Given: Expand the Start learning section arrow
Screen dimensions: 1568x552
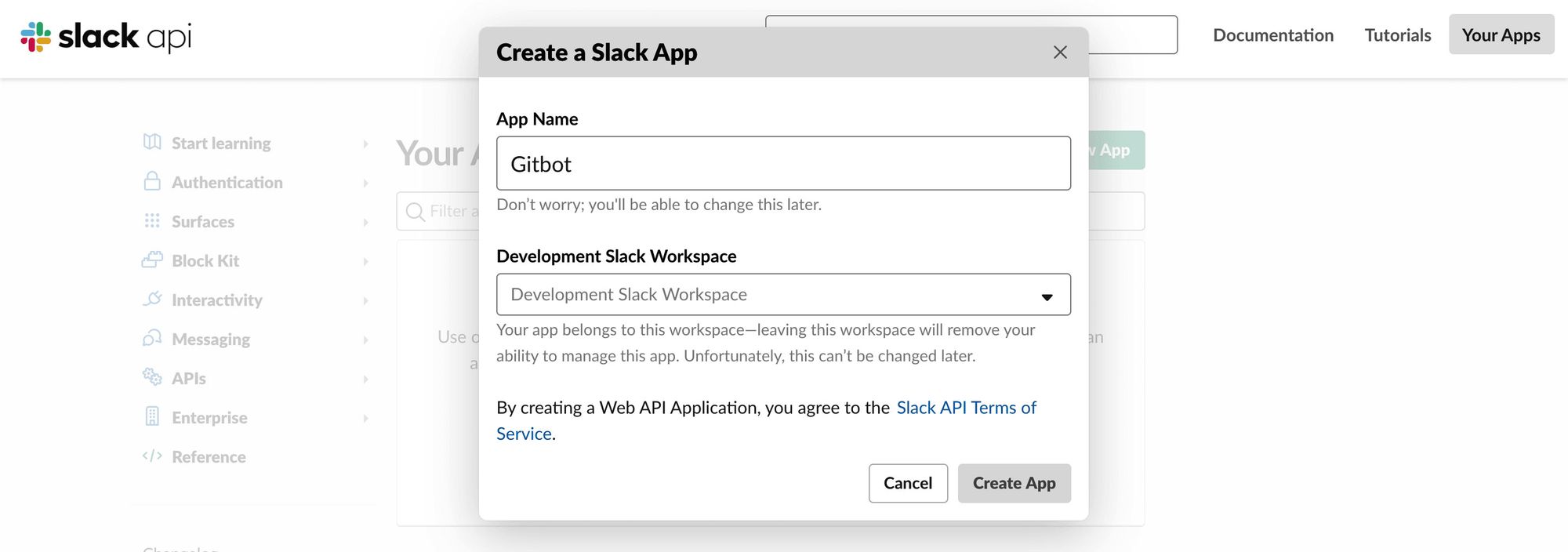Looking at the screenshot, I should click(365, 143).
